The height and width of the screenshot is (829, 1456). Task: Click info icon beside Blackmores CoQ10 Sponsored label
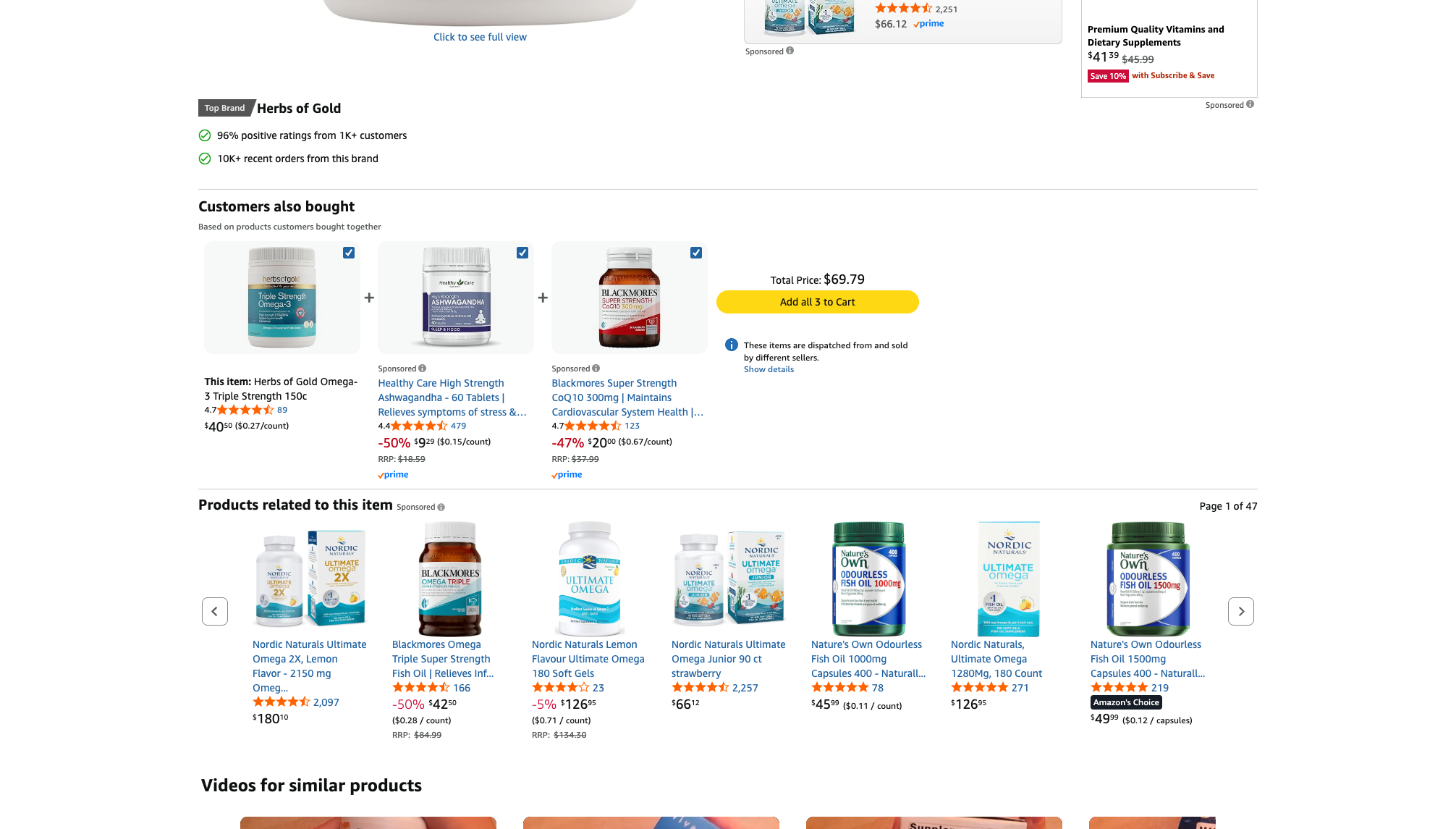pyautogui.click(x=596, y=369)
